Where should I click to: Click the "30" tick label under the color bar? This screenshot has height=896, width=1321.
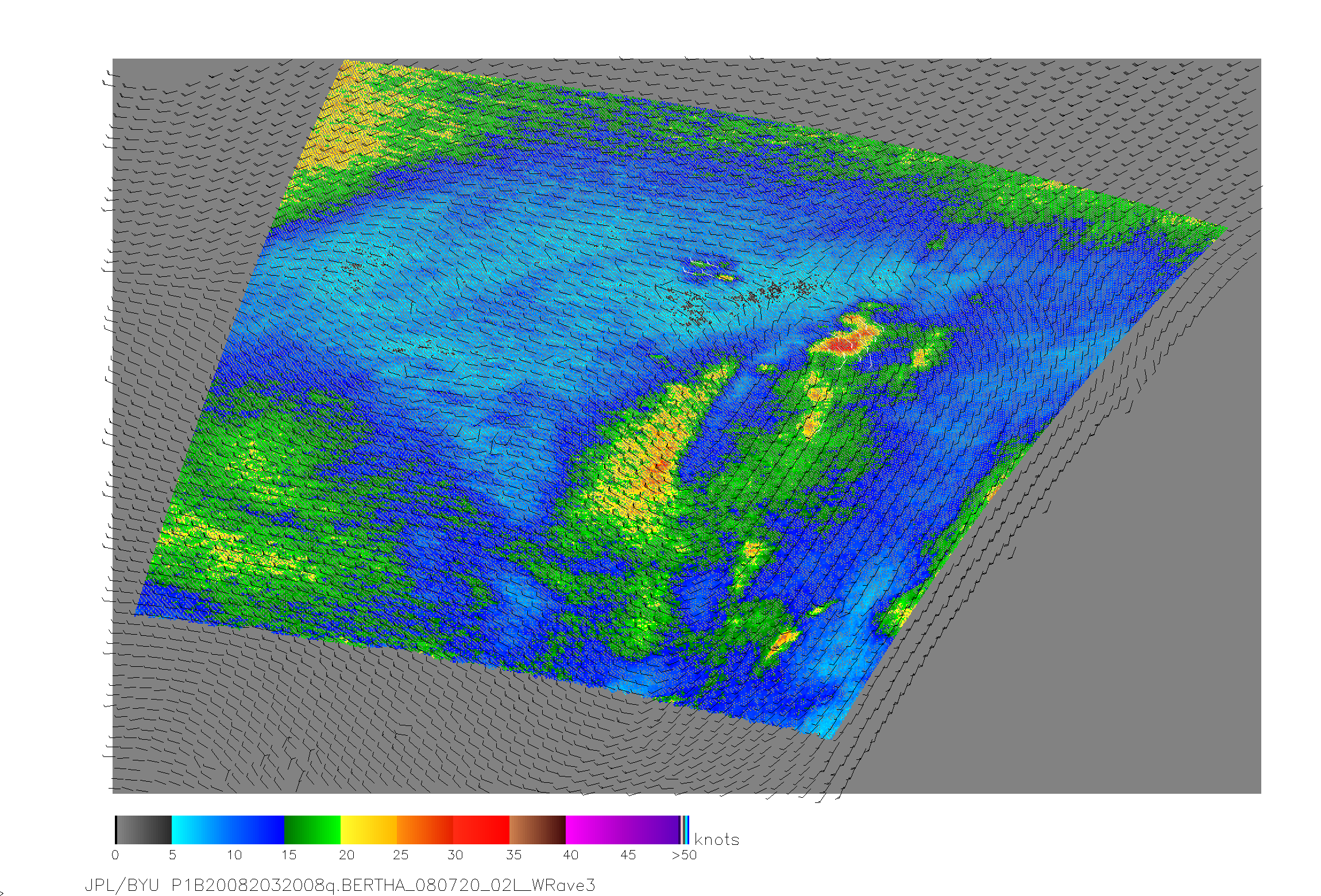(x=455, y=855)
